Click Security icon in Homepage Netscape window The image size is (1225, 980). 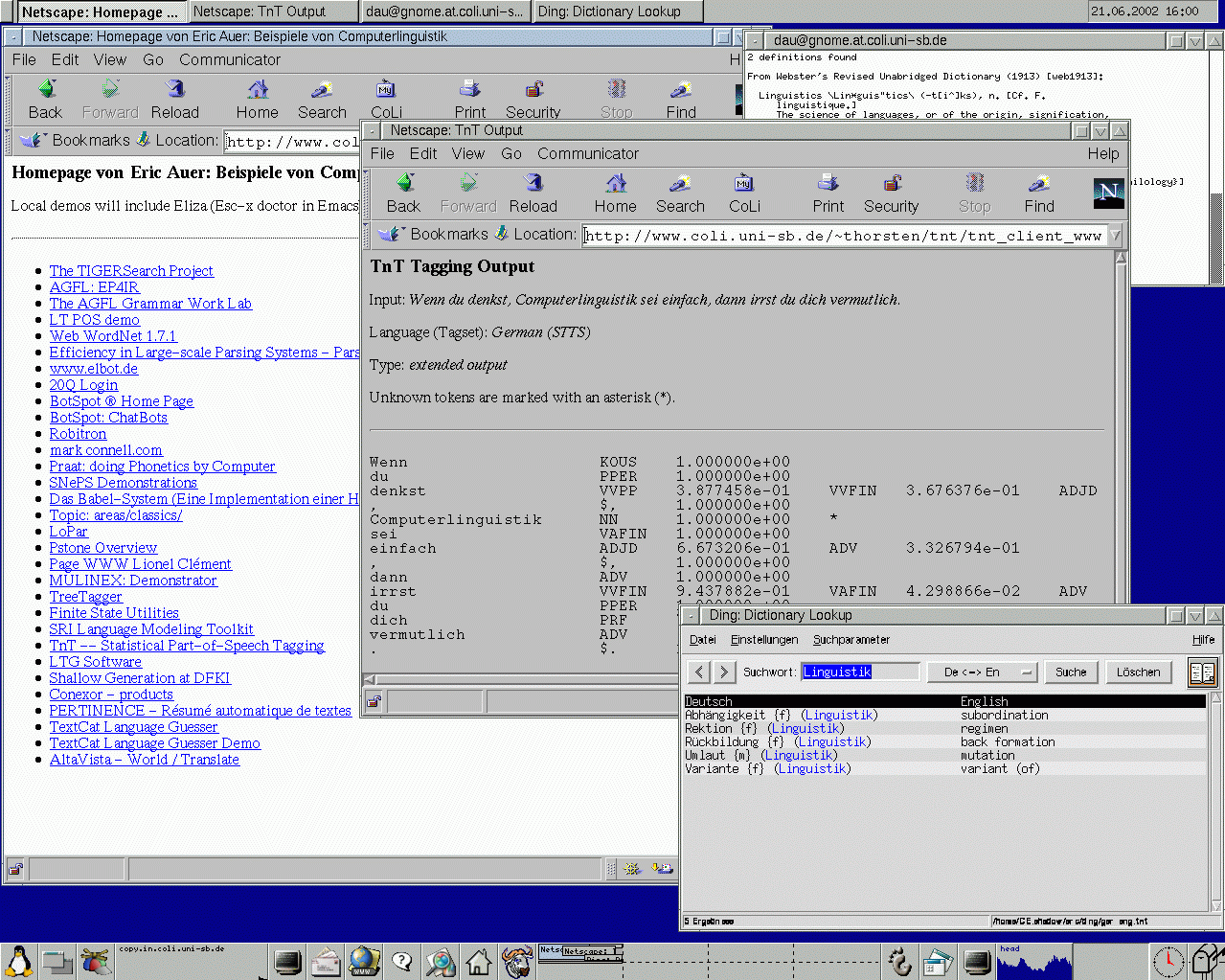click(x=533, y=88)
